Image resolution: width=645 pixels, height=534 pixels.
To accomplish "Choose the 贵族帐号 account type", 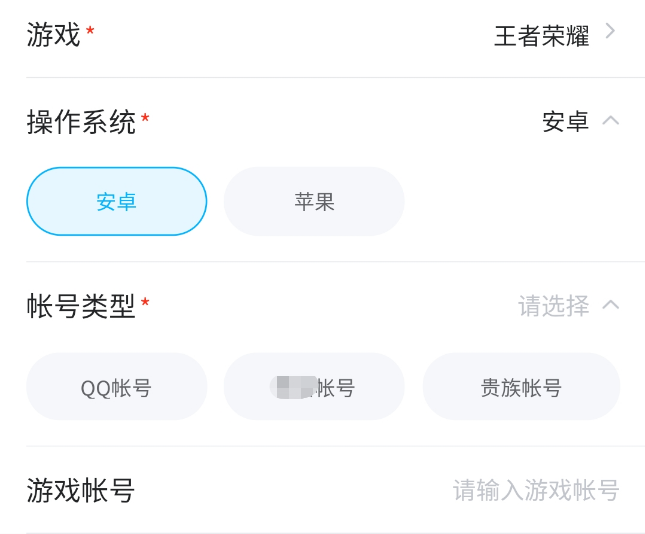I will [521, 387].
